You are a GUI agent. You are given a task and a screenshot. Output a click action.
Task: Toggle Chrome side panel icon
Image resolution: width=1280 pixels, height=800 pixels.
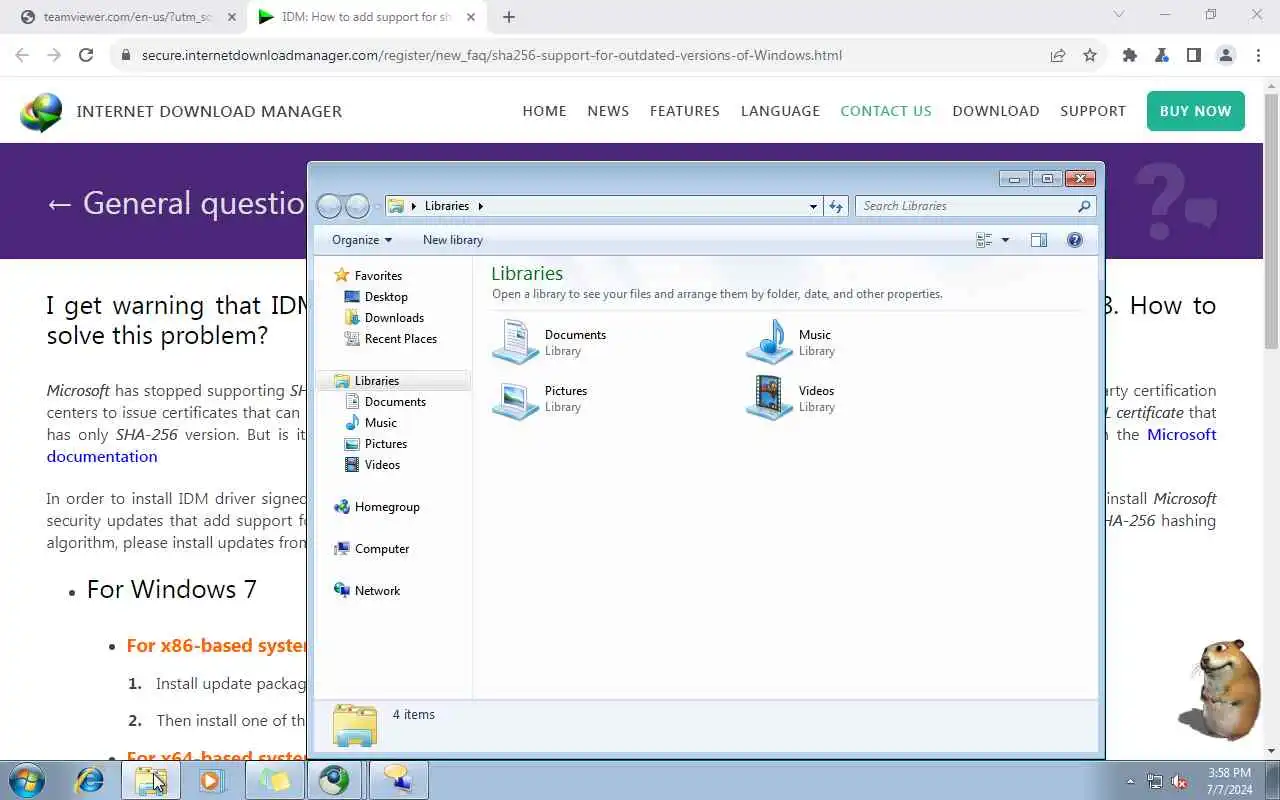(x=1194, y=55)
